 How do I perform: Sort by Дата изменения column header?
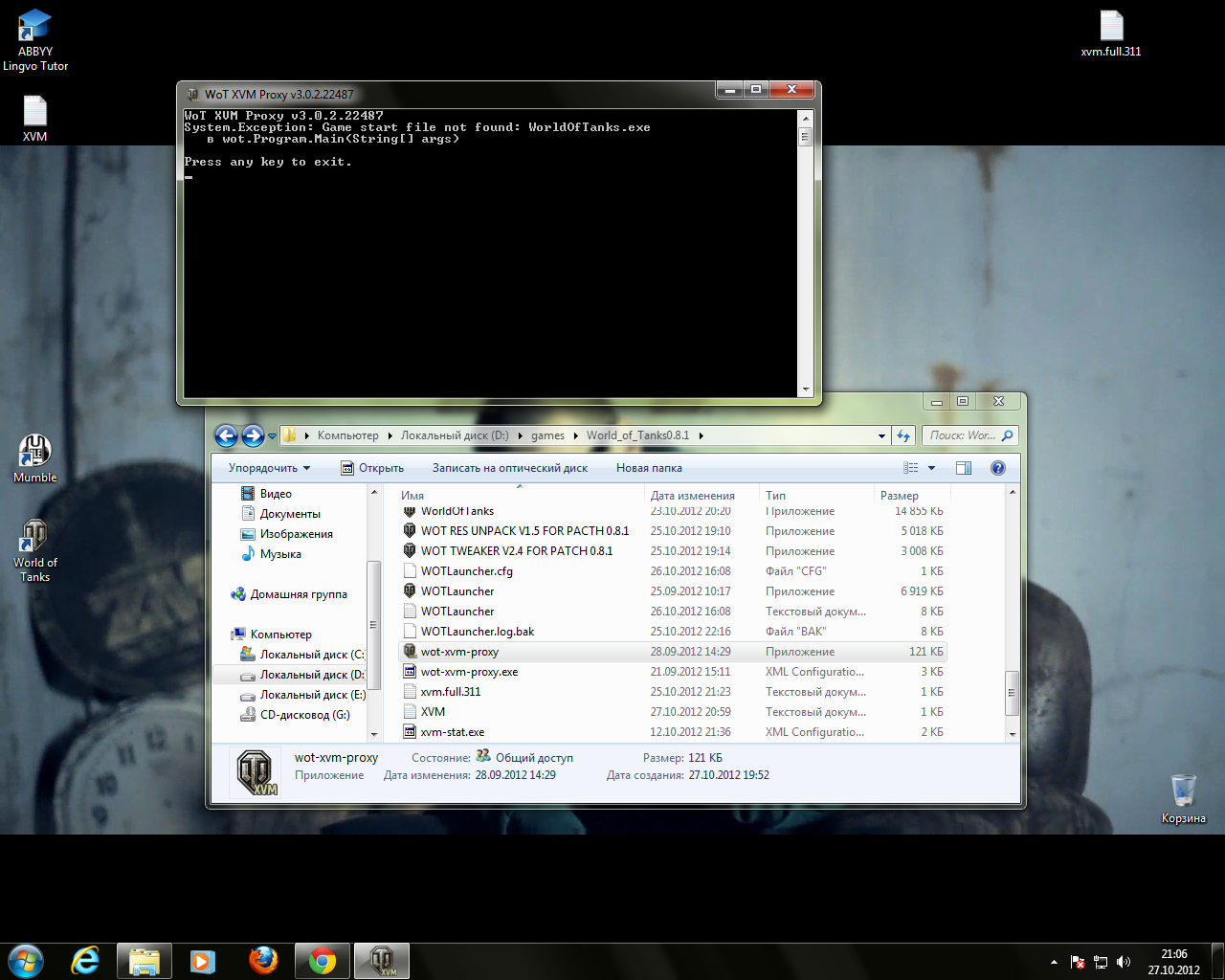(x=702, y=495)
